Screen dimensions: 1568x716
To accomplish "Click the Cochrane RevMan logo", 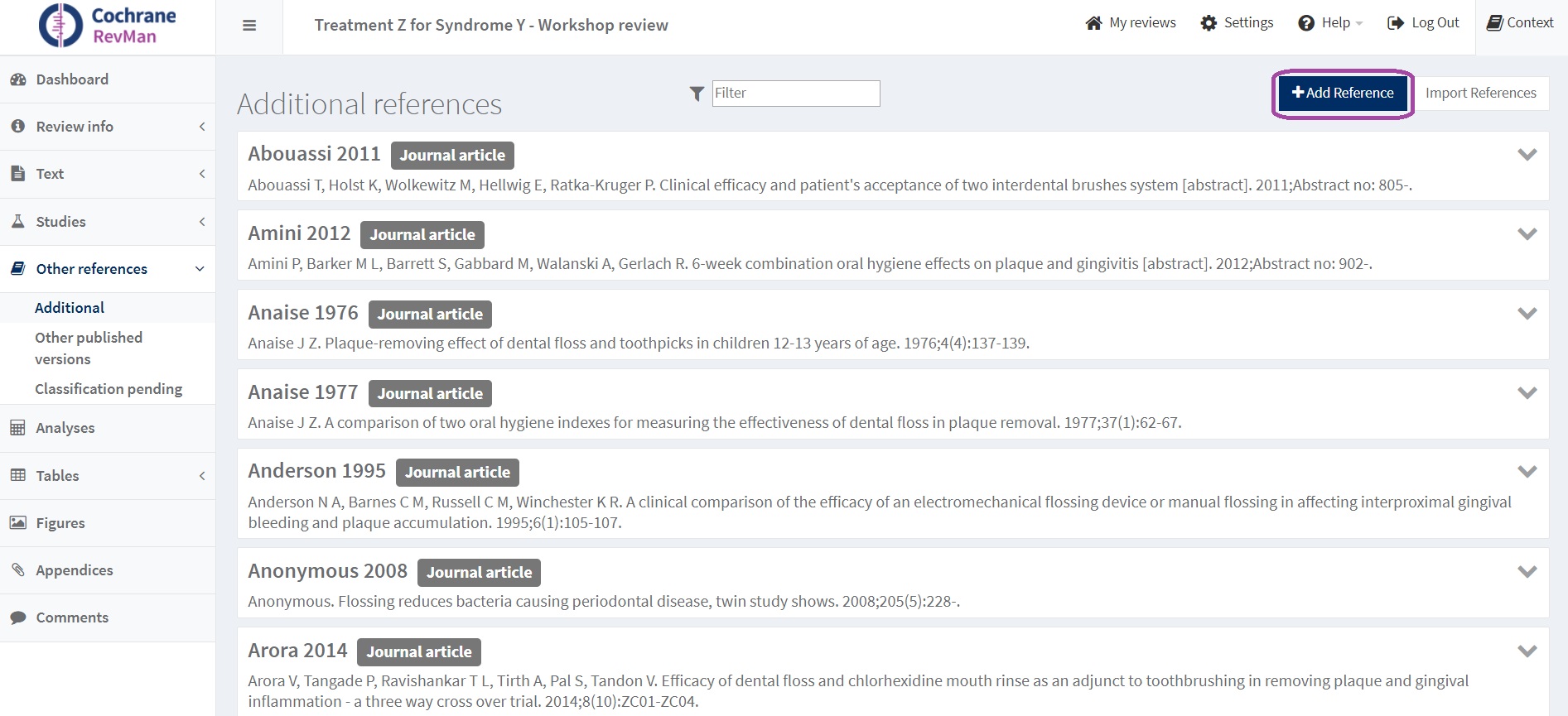I will pyautogui.click(x=108, y=26).
